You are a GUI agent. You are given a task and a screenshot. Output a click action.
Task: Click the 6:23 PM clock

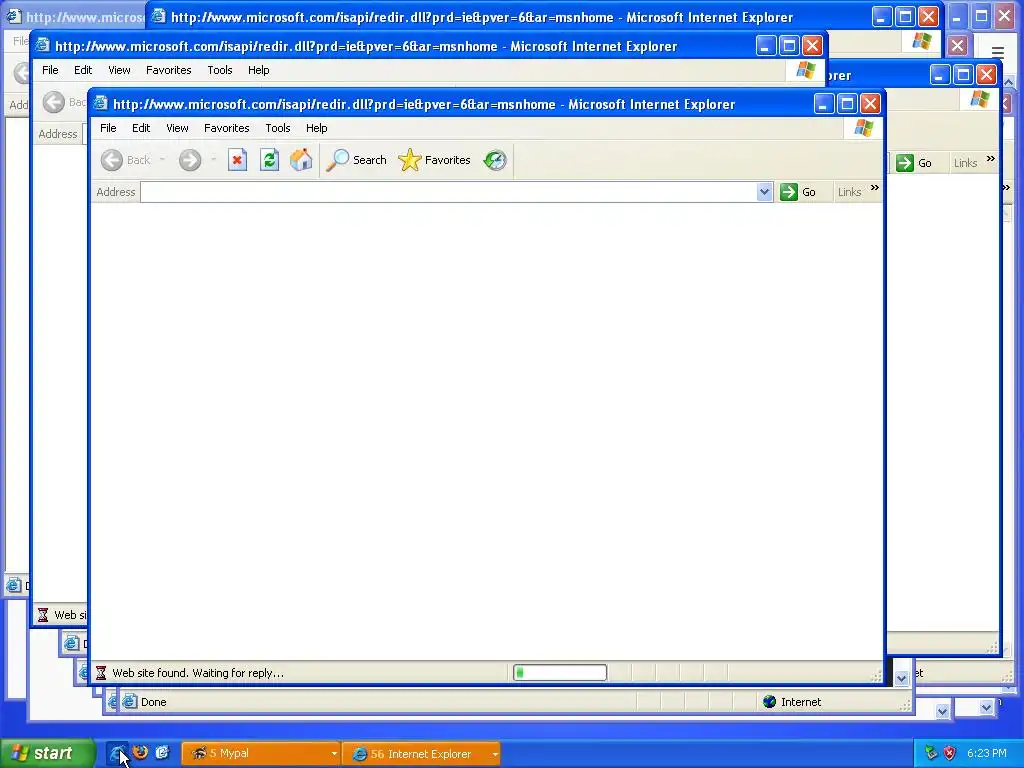[x=987, y=754]
